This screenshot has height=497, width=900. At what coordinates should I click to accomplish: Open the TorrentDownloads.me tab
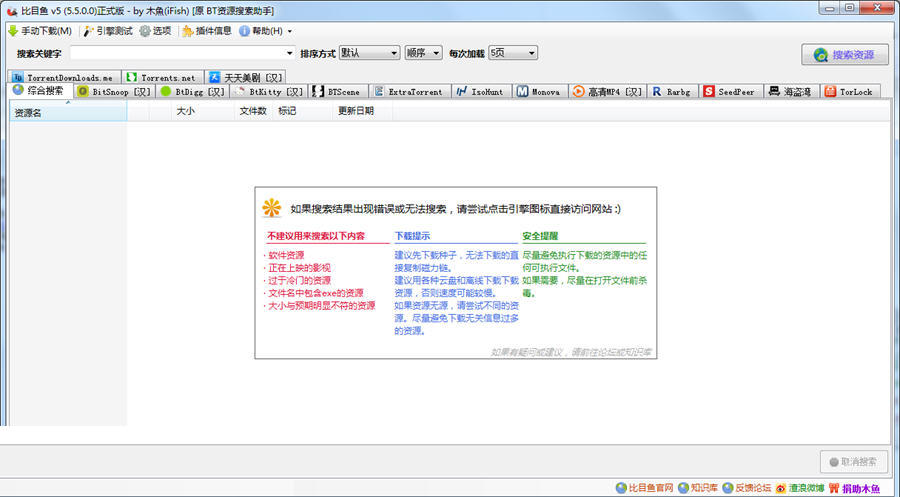point(64,77)
